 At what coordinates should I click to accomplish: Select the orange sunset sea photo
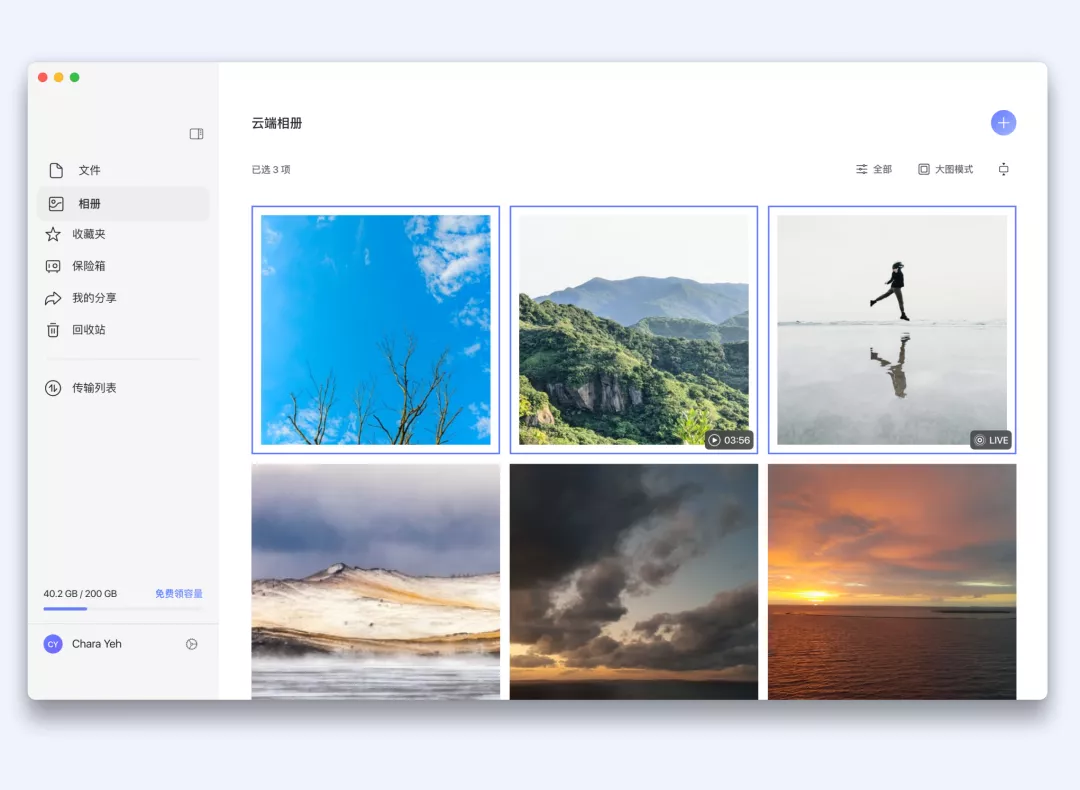point(892,582)
